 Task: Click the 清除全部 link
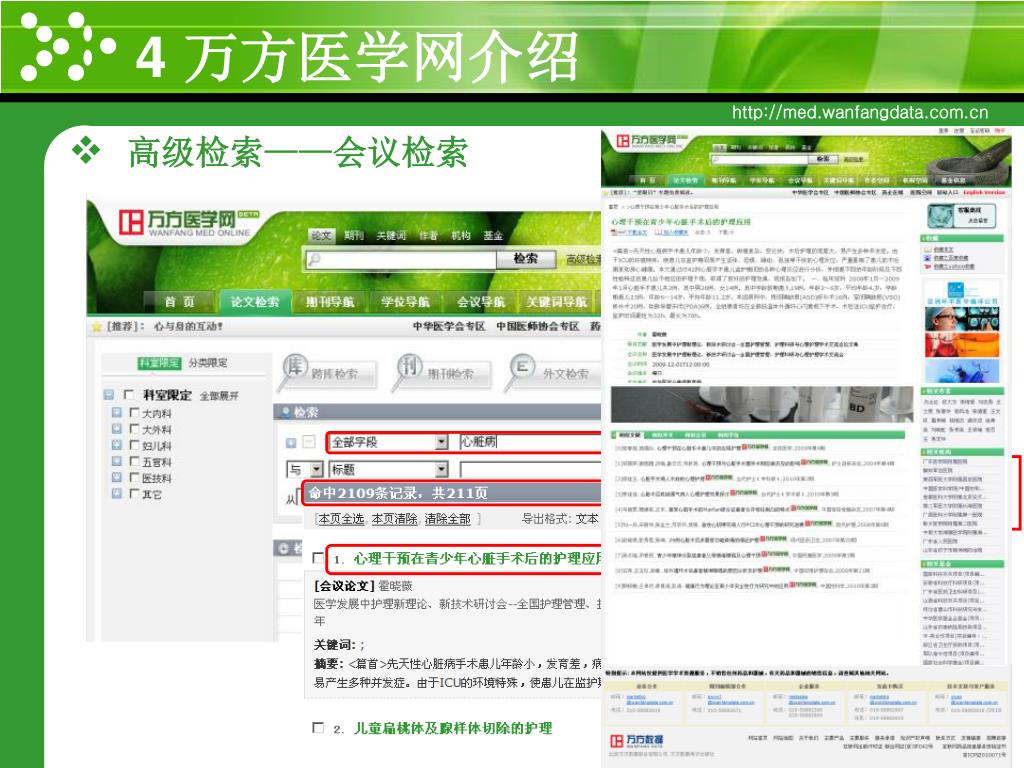point(447,519)
